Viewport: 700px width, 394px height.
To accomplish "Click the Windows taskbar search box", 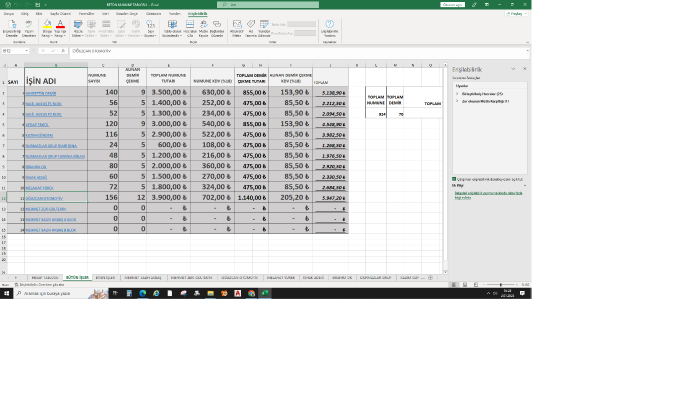I will click(x=60, y=293).
